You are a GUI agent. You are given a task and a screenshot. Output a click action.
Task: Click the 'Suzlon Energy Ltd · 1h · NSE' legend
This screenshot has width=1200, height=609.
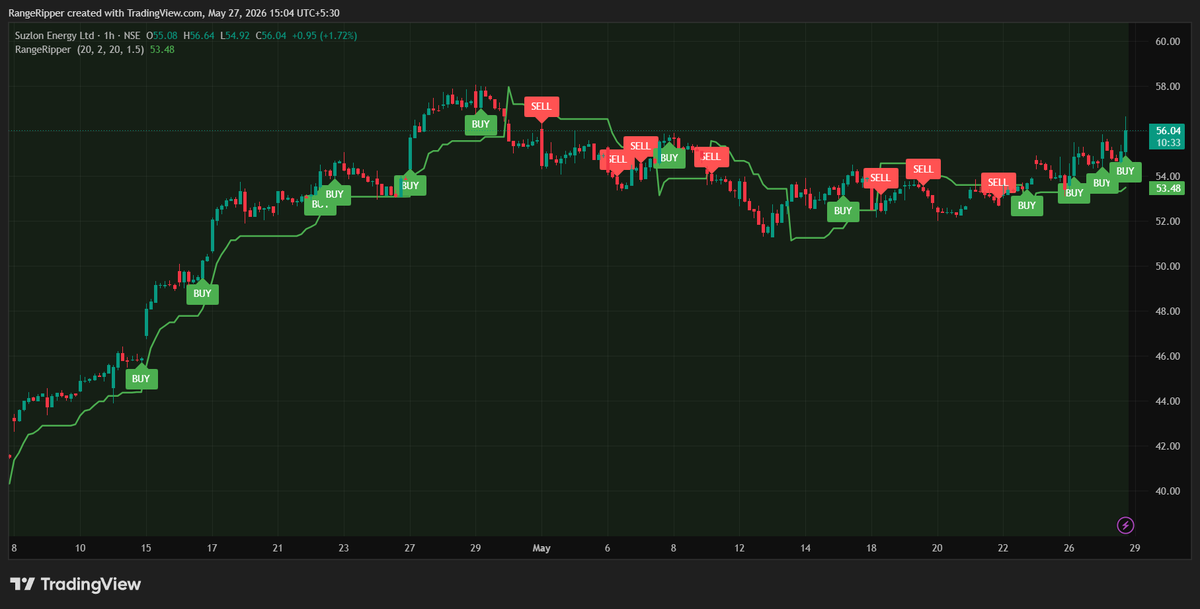[77, 36]
